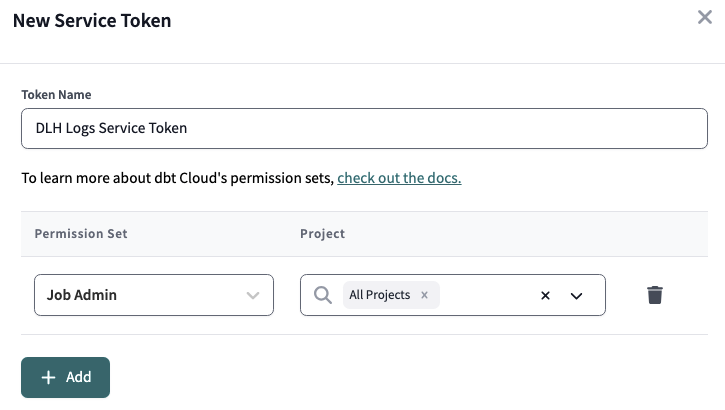Viewport: 725px width, 410px height.
Task: Click the Token Name input field
Action: 363,128
